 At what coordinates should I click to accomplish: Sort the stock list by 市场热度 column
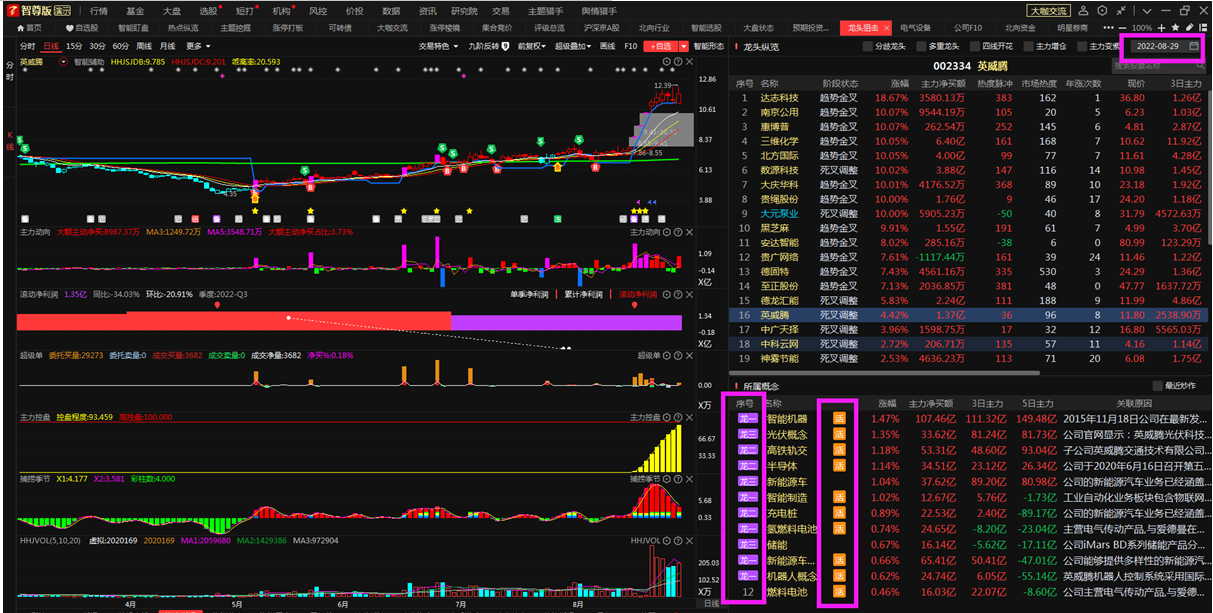[1039, 84]
